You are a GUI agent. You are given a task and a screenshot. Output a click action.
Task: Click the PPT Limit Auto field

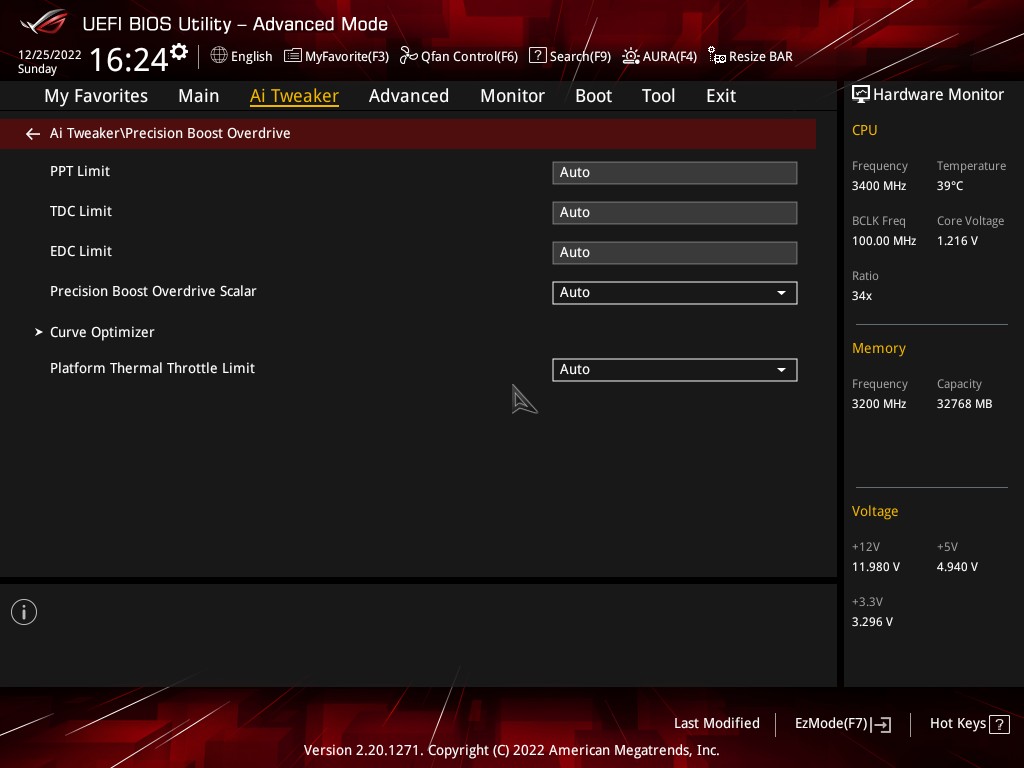[x=675, y=172]
